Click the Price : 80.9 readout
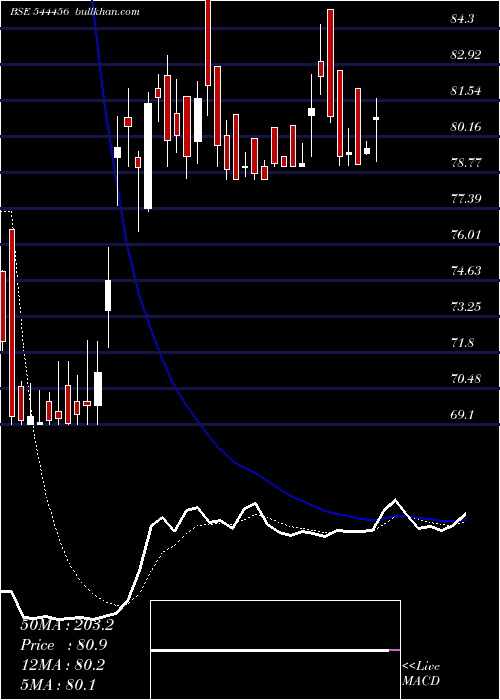The width and height of the screenshot is (500, 700). (64, 645)
